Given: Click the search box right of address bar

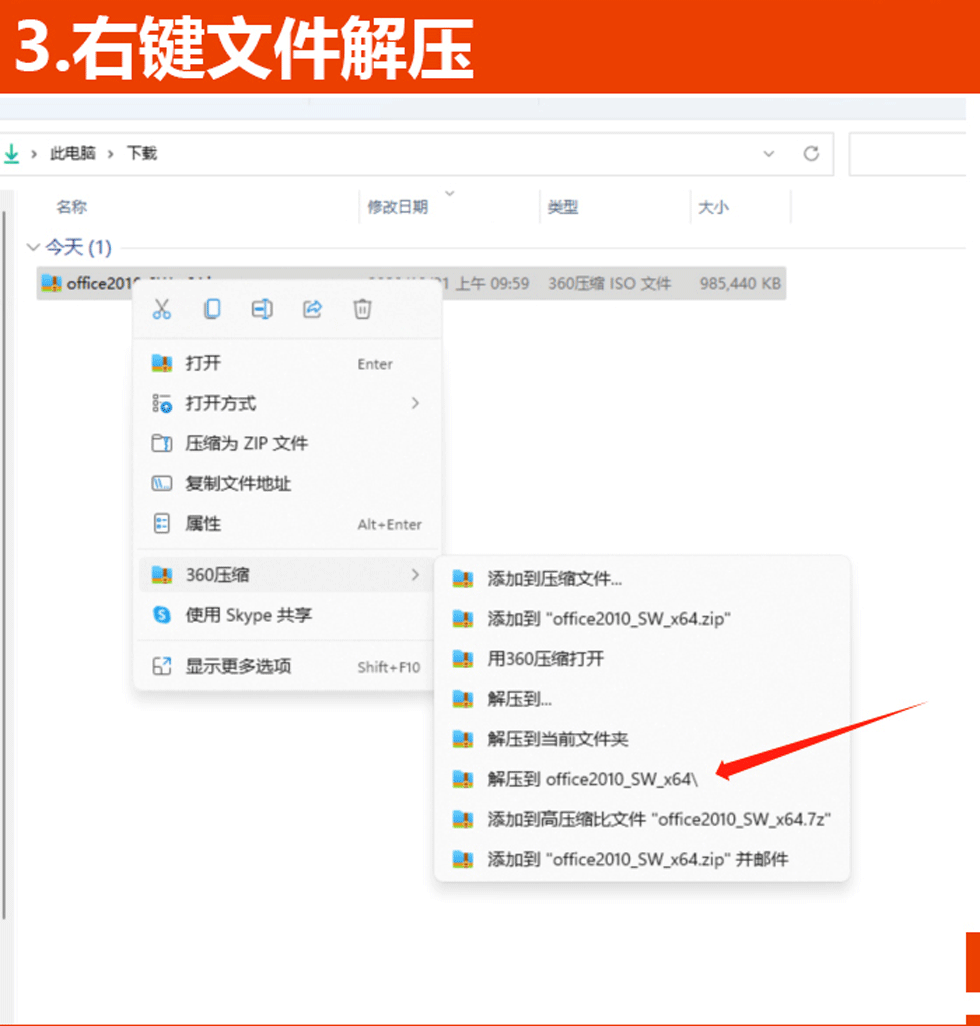Looking at the screenshot, I should coord(907,154).
